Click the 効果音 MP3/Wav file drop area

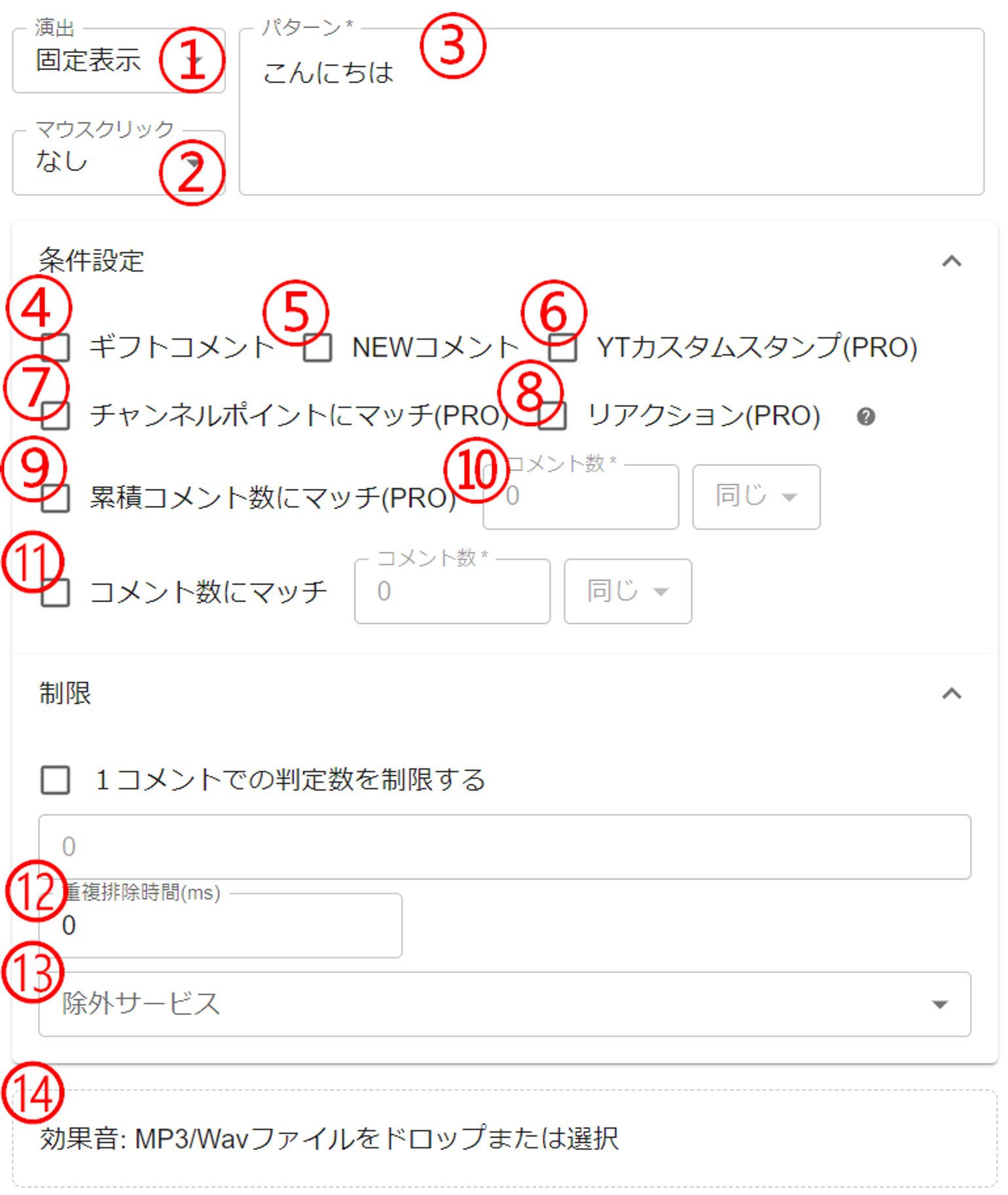(504, 1139)
